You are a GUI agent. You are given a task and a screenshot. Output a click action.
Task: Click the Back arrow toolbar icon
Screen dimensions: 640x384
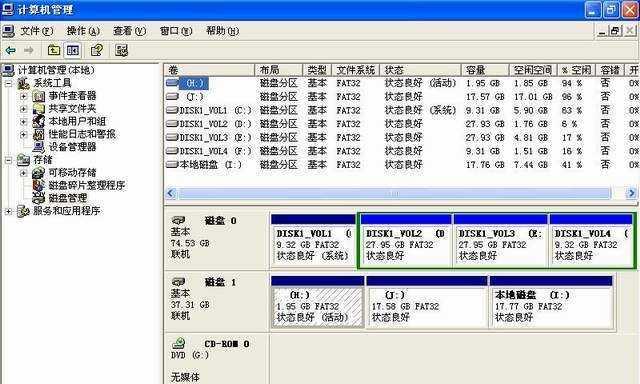tap(11, 50)
